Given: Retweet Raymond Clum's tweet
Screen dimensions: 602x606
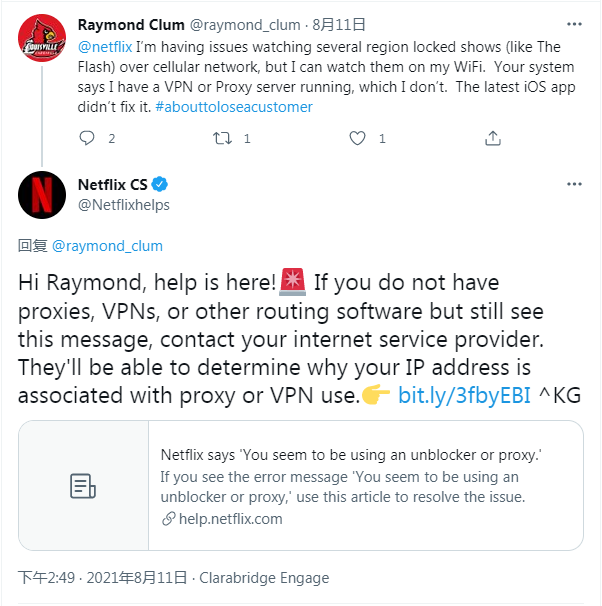Looking at the screenshot, I should 222,138.
